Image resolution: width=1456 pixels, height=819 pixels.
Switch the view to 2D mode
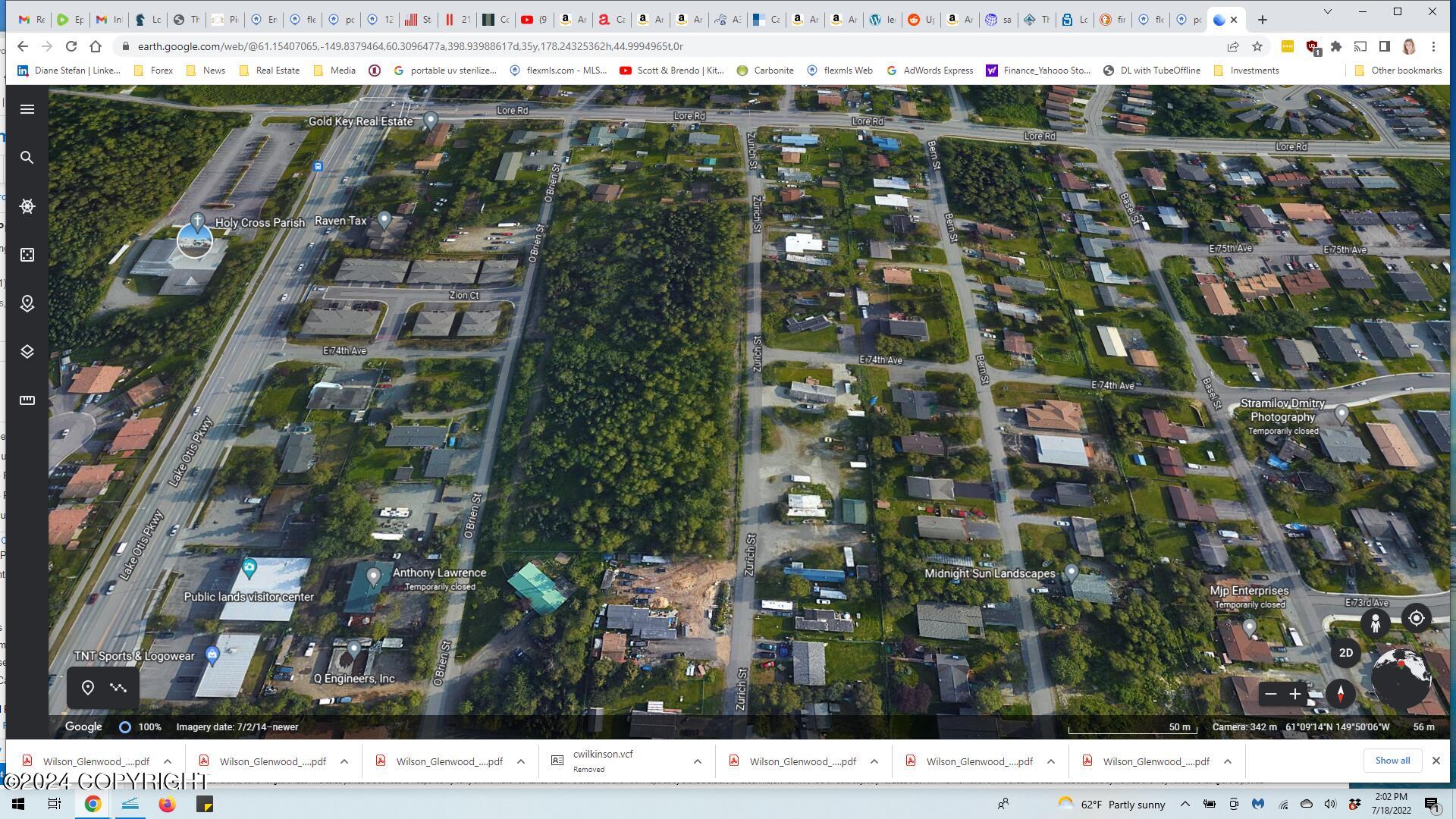click(x=1346, y=652)
